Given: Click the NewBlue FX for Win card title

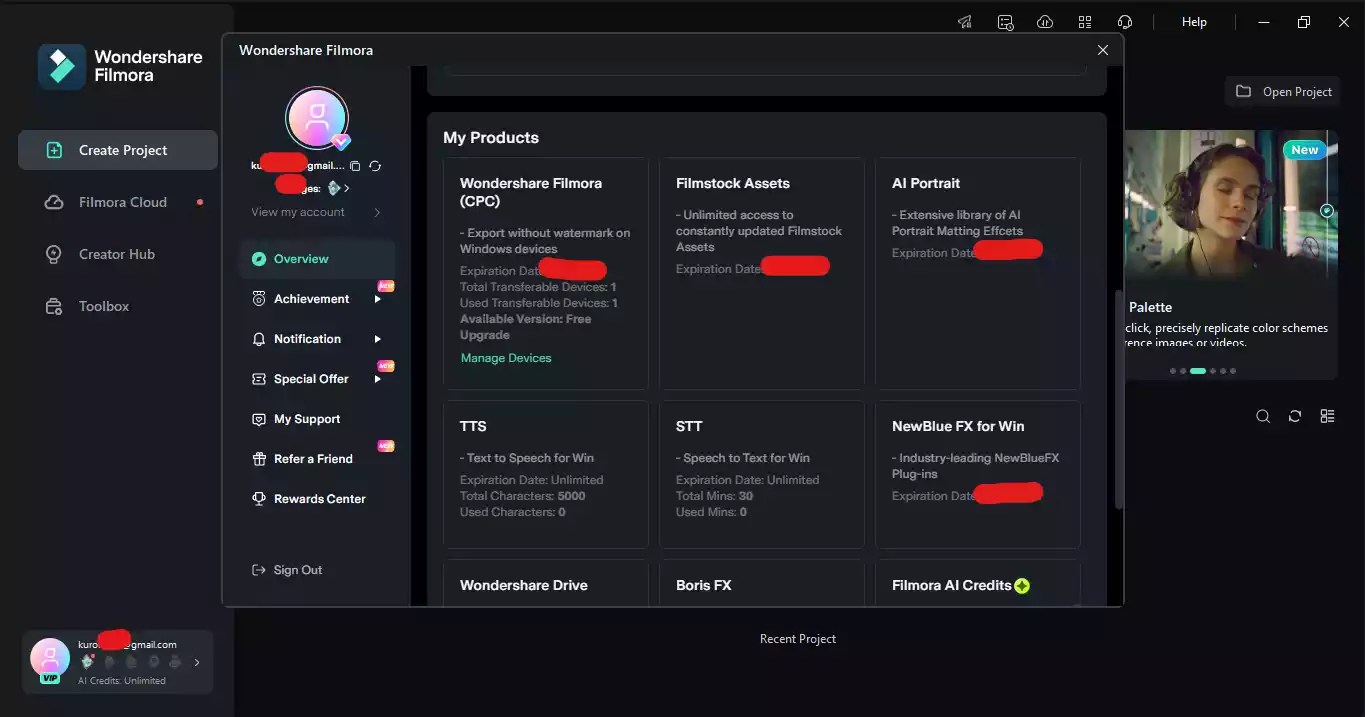Looking at the screenshot, I should [958, 426].
